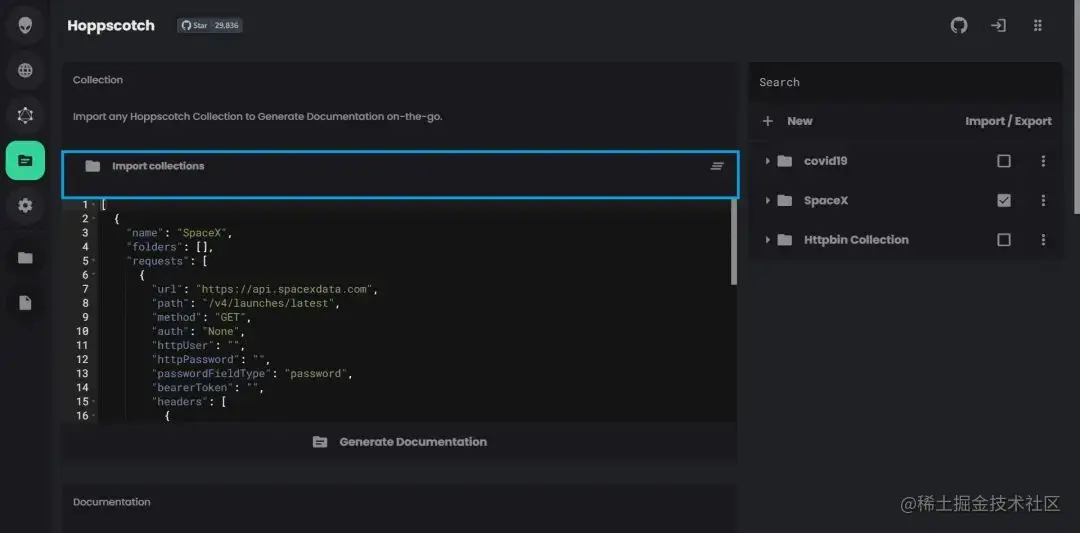This screenshot has height=533, width=1080.
Task: Check the covid19 collection checkbox
Action: [1004, 161]
